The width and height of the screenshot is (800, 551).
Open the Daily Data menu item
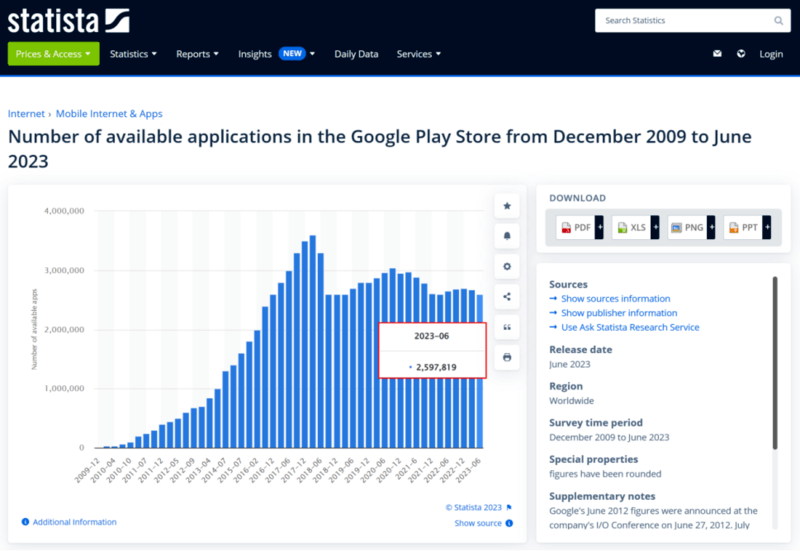[356, 54]
